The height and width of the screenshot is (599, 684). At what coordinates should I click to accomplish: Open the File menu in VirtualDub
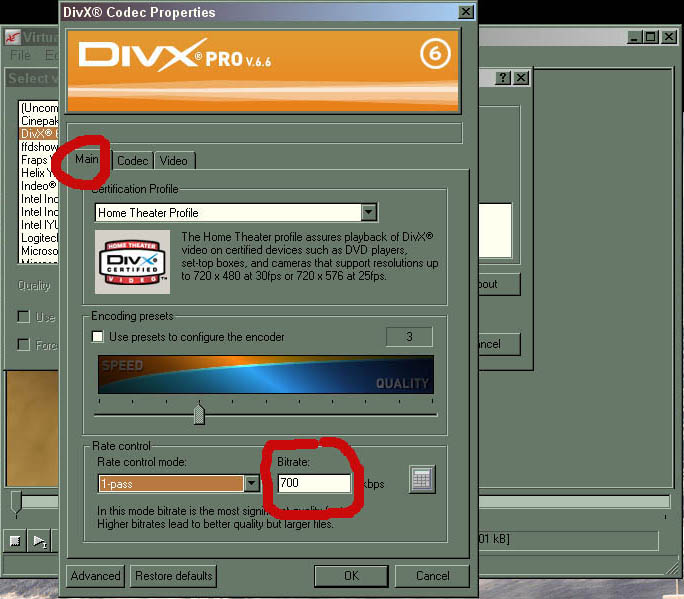click(x=21, y=55)
